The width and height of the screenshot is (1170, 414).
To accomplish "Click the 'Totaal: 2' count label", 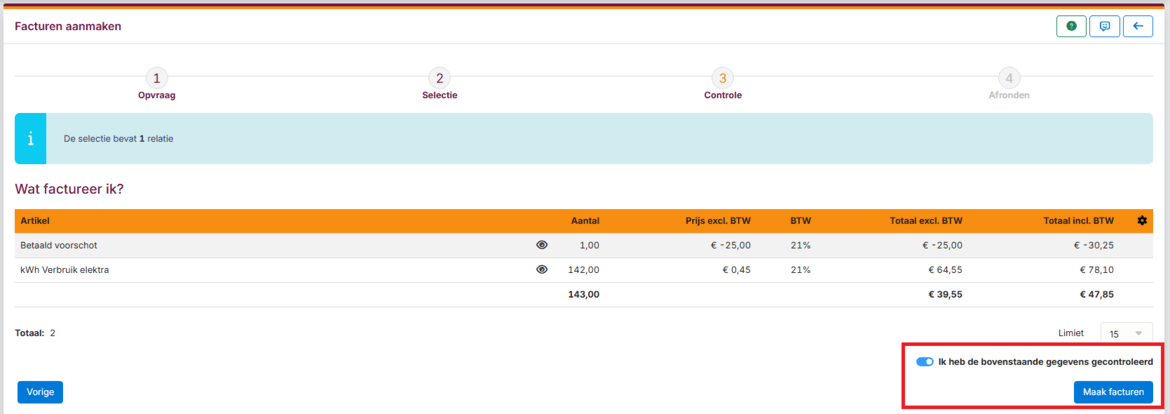I will 35,333.
